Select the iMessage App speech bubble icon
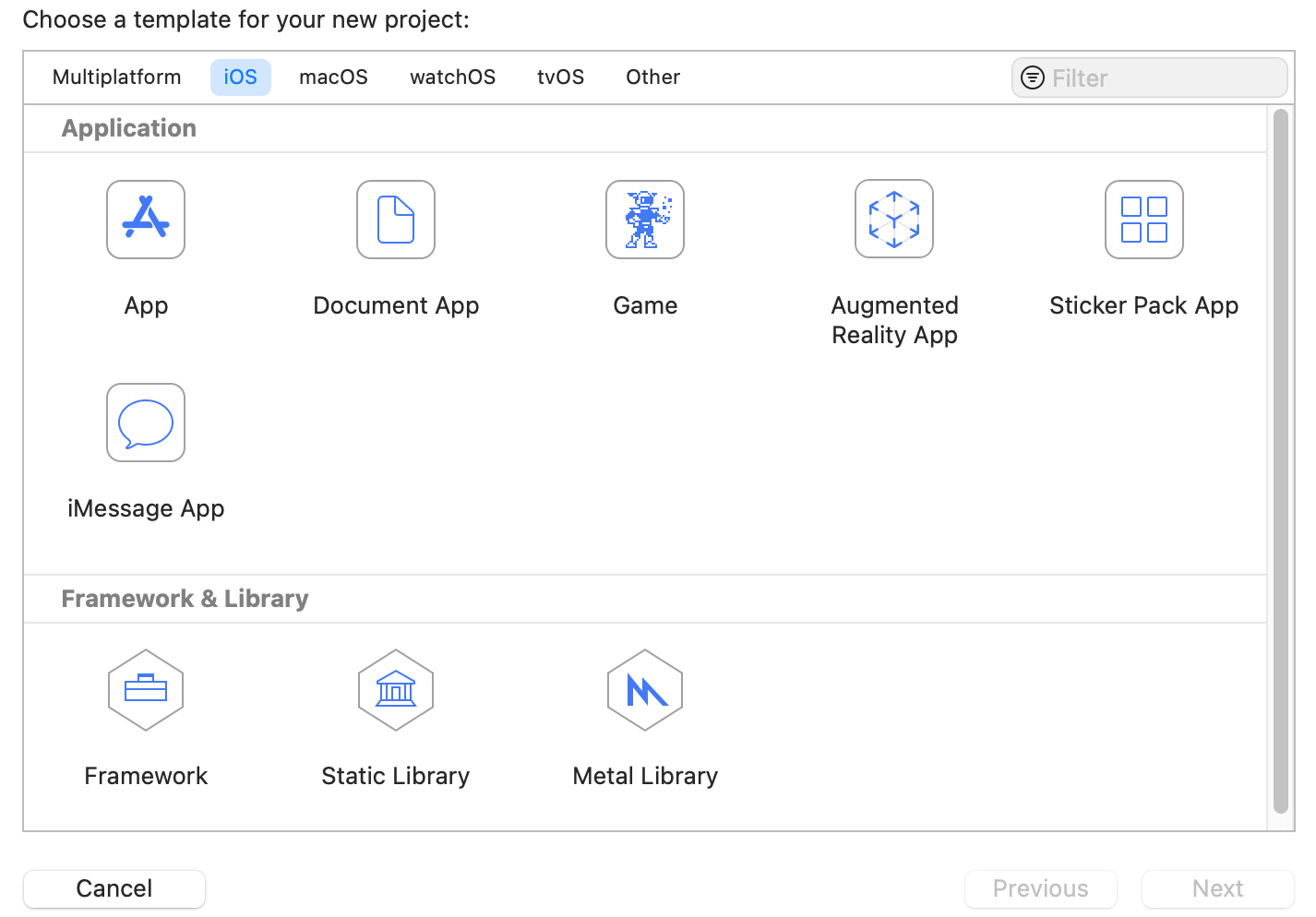This screenshot has width=1316, height=917. coord(146,423)
